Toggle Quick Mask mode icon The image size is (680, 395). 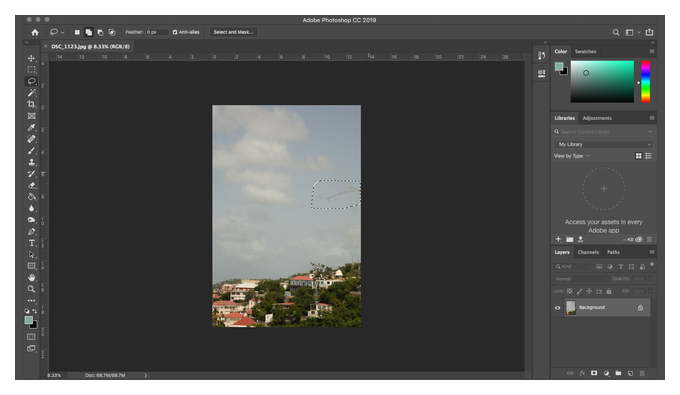(31, 337)
